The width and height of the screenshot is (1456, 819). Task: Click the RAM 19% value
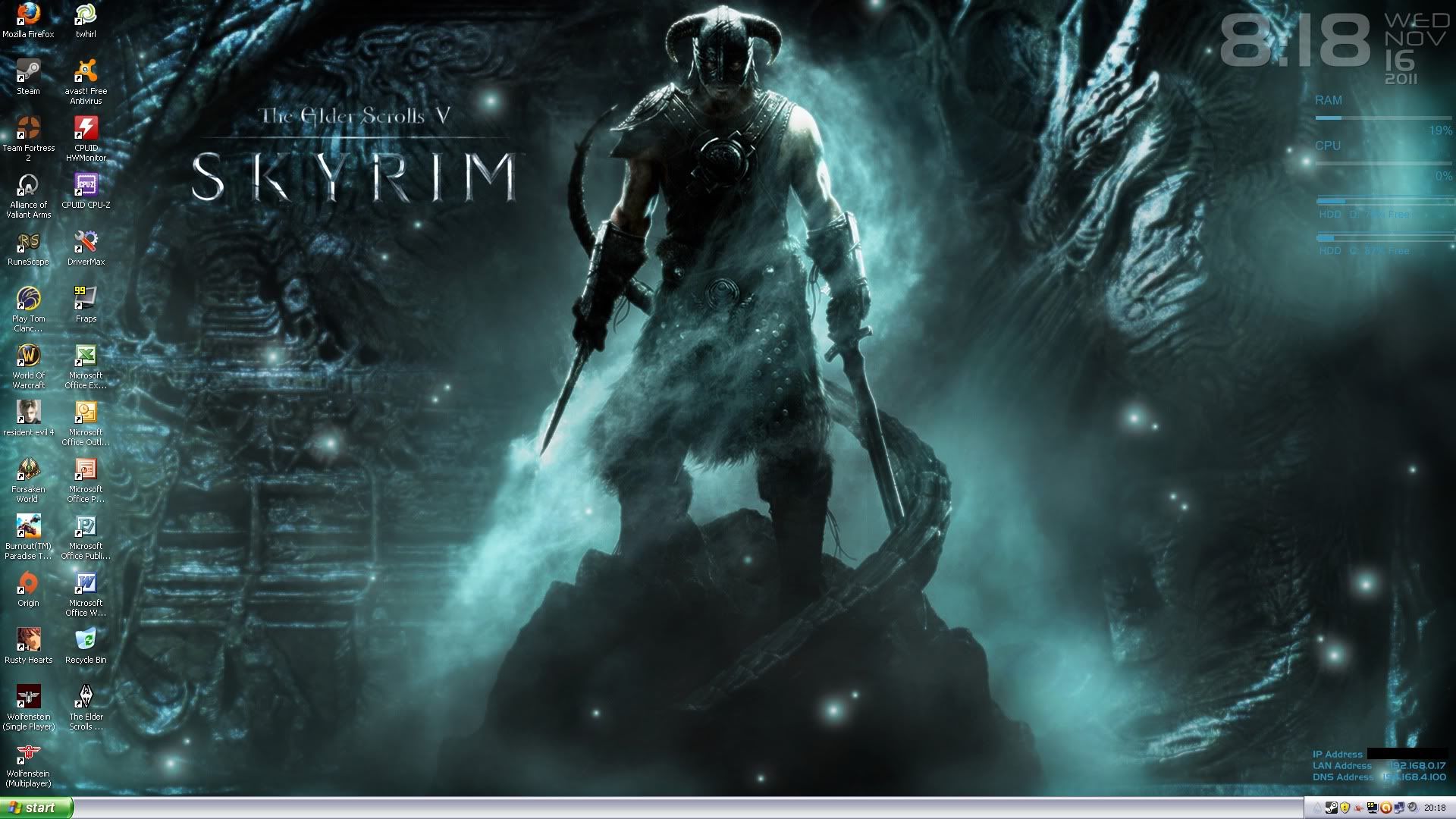point(1441,130)
